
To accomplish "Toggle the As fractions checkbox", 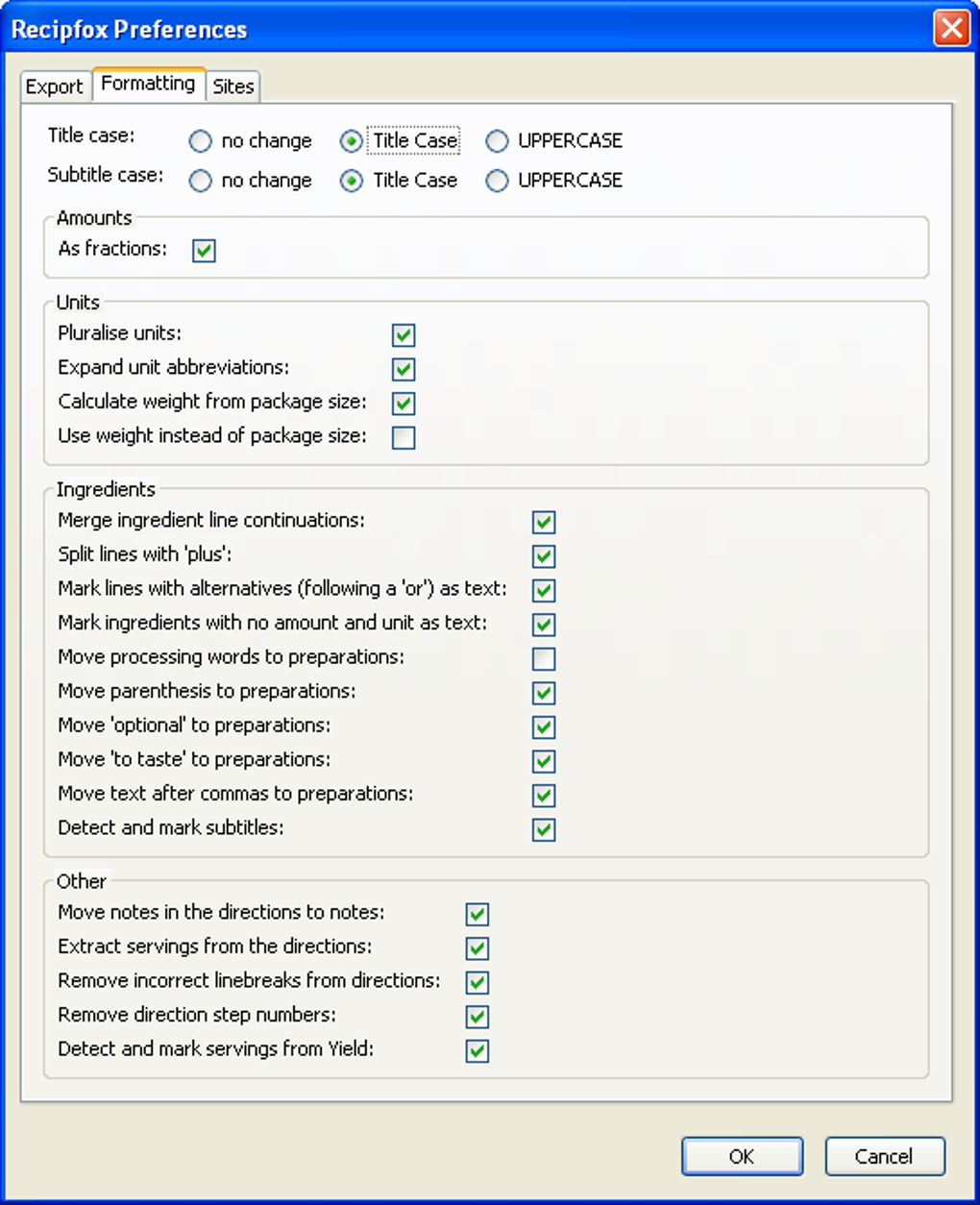I will pos(204,251).
